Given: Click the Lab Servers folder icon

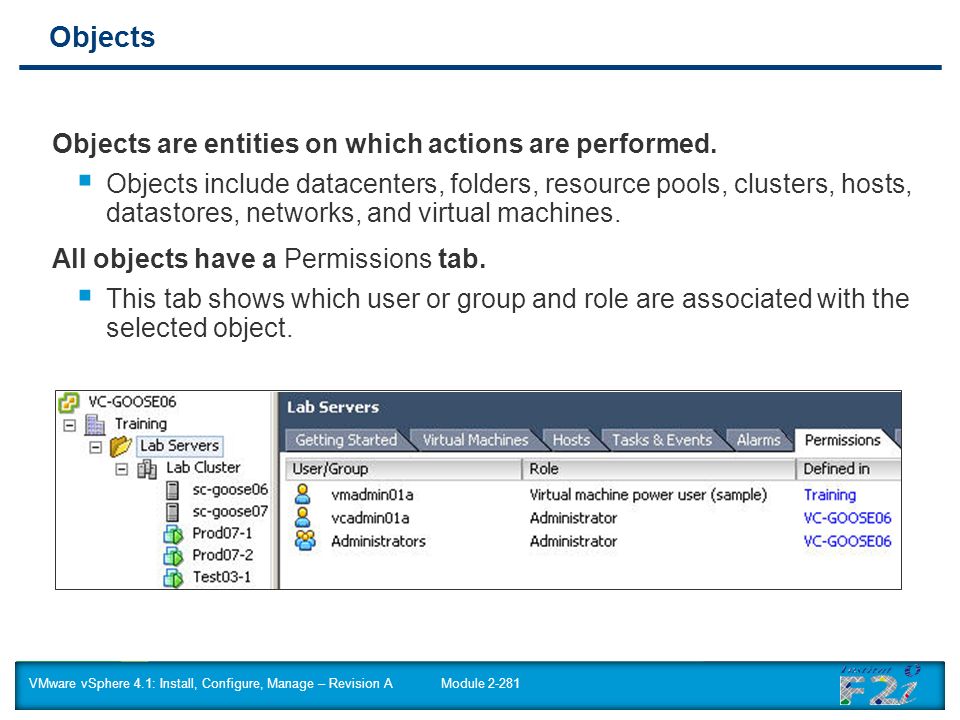Looking at the screenshot, I should (x=121, y=446).
